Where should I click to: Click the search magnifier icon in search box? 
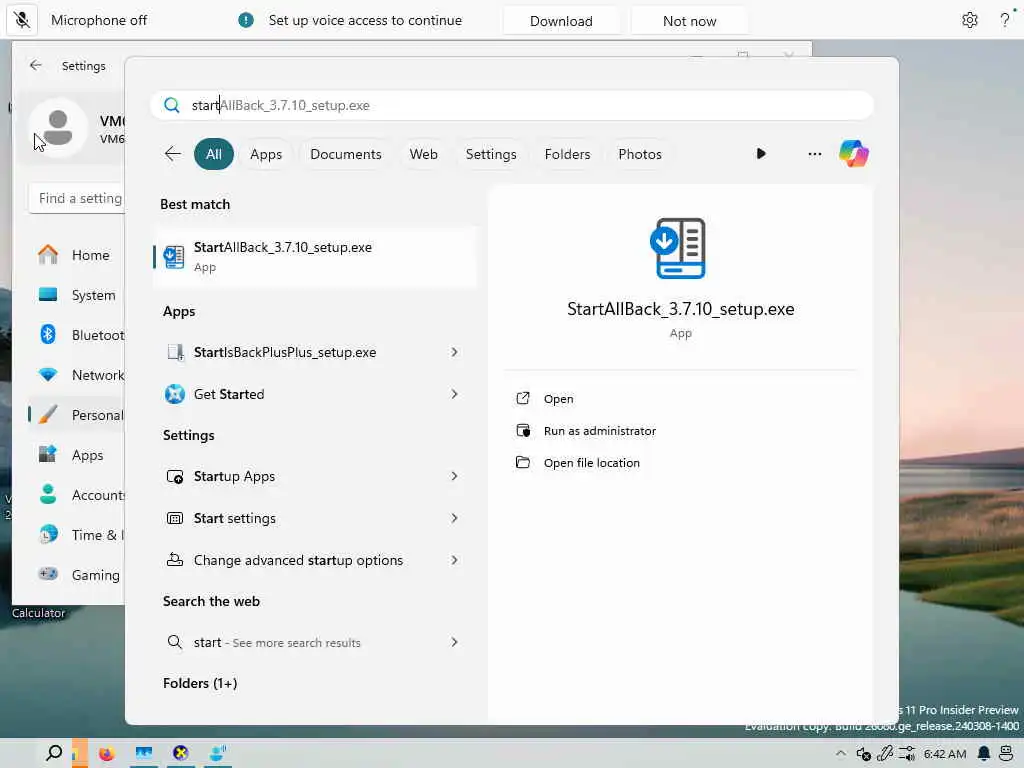(x=172, y=105)
